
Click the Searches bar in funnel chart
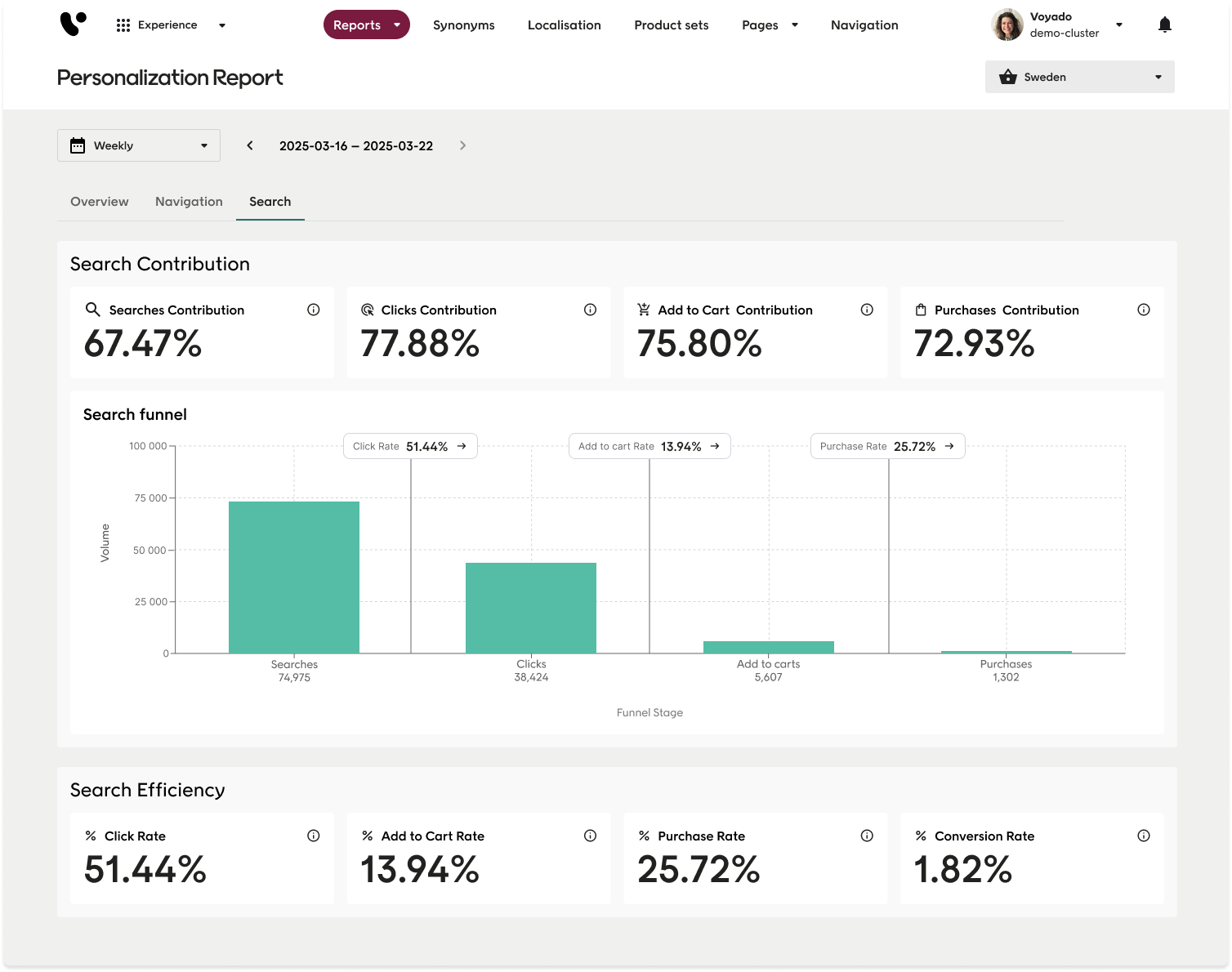[294, 577]
